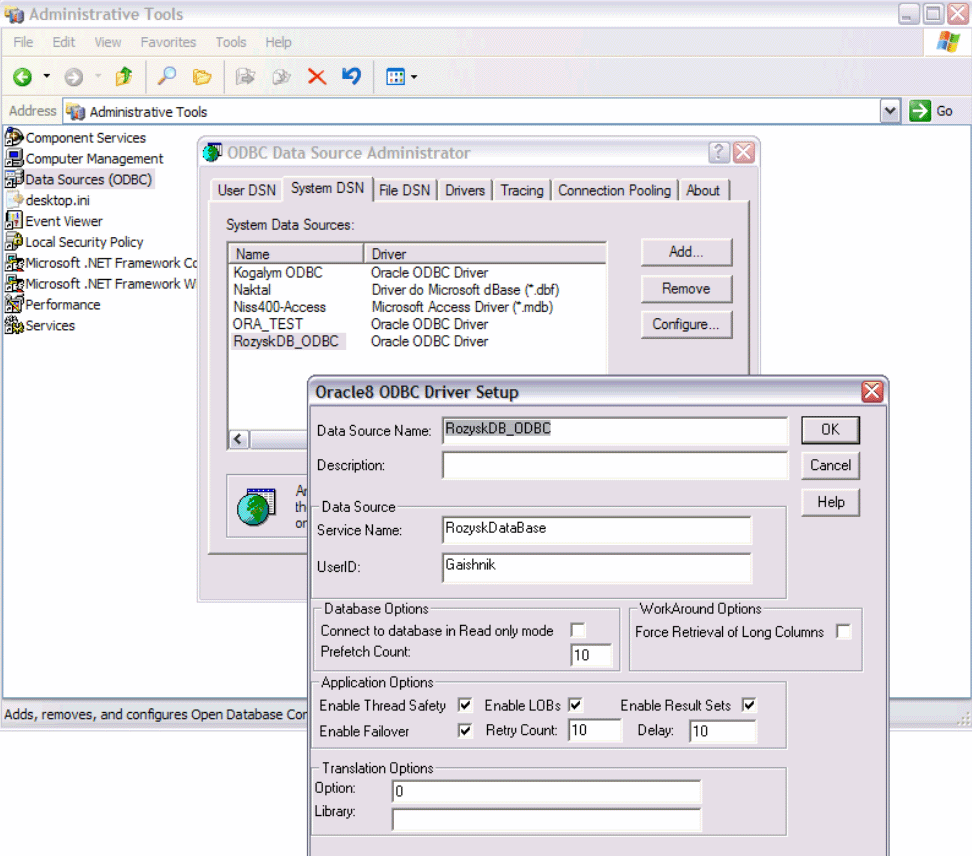Switch to the User DSN tab
Image resolution: width=972 pixels, height=856 pixels.
[x=247, y=190]
